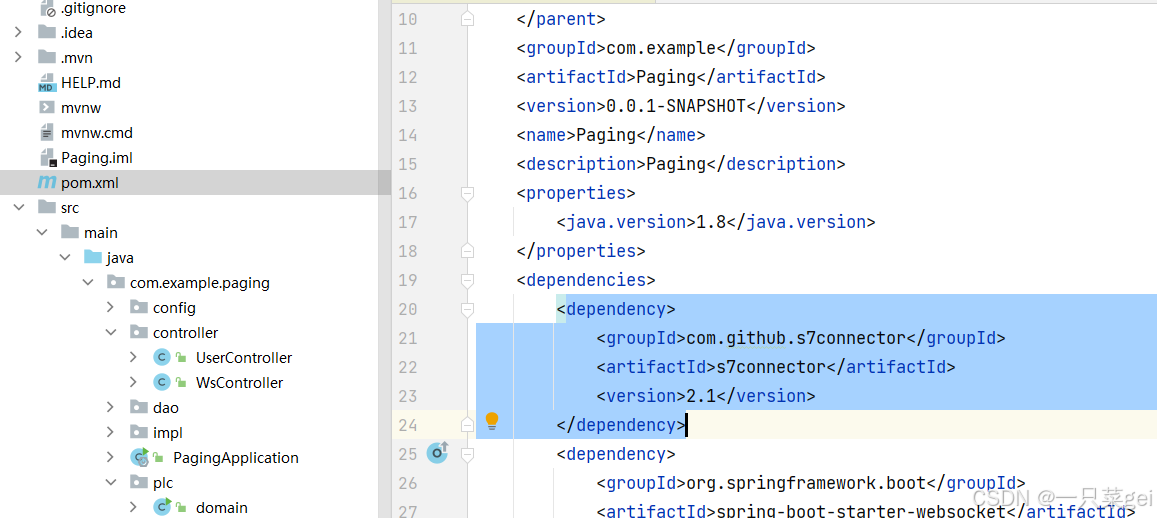The height and width of the screenshot is (518, 1157).
Task: Click the PagingApplication run class icon
Action: (x=139, y=457)
